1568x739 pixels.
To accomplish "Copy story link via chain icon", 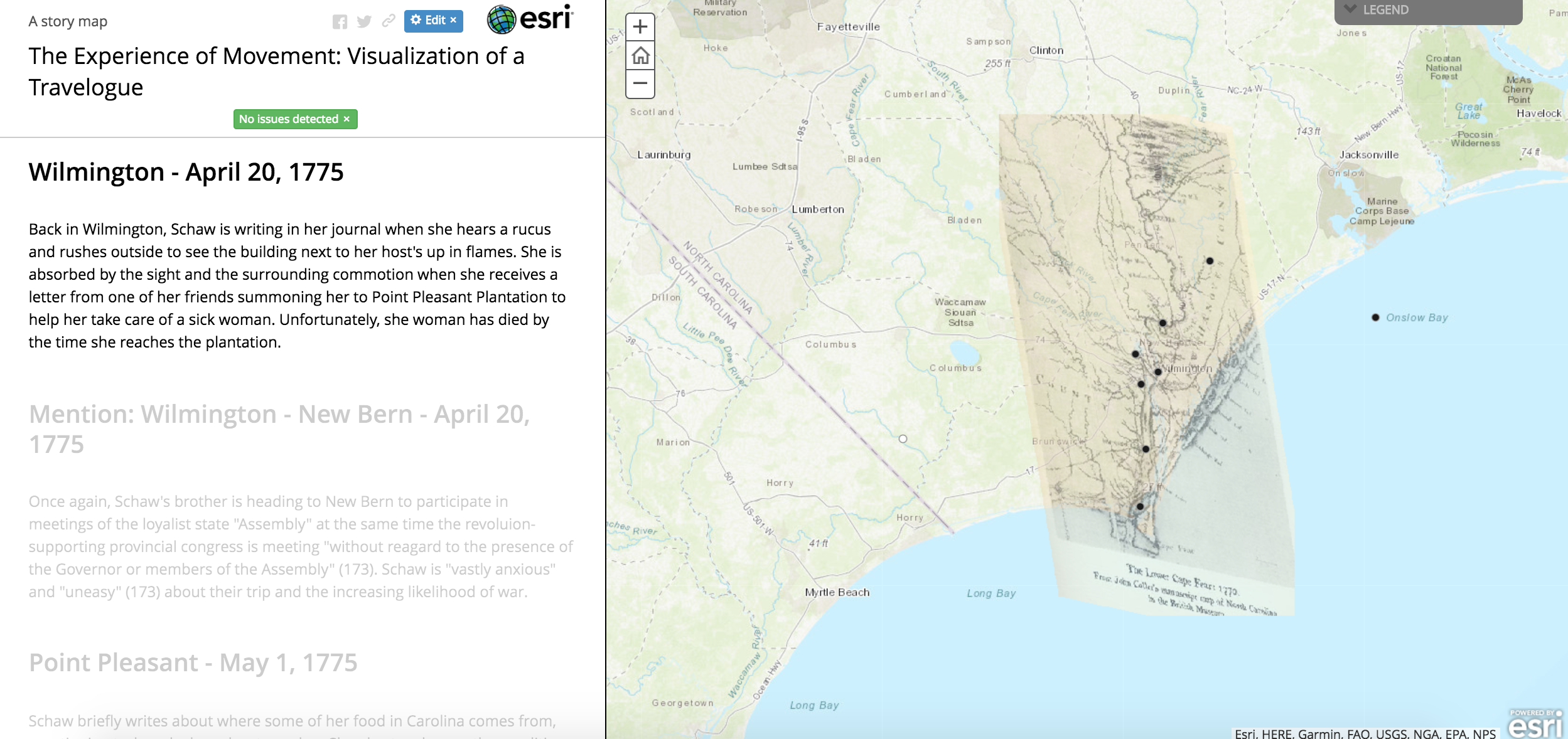I will point(389,21).
